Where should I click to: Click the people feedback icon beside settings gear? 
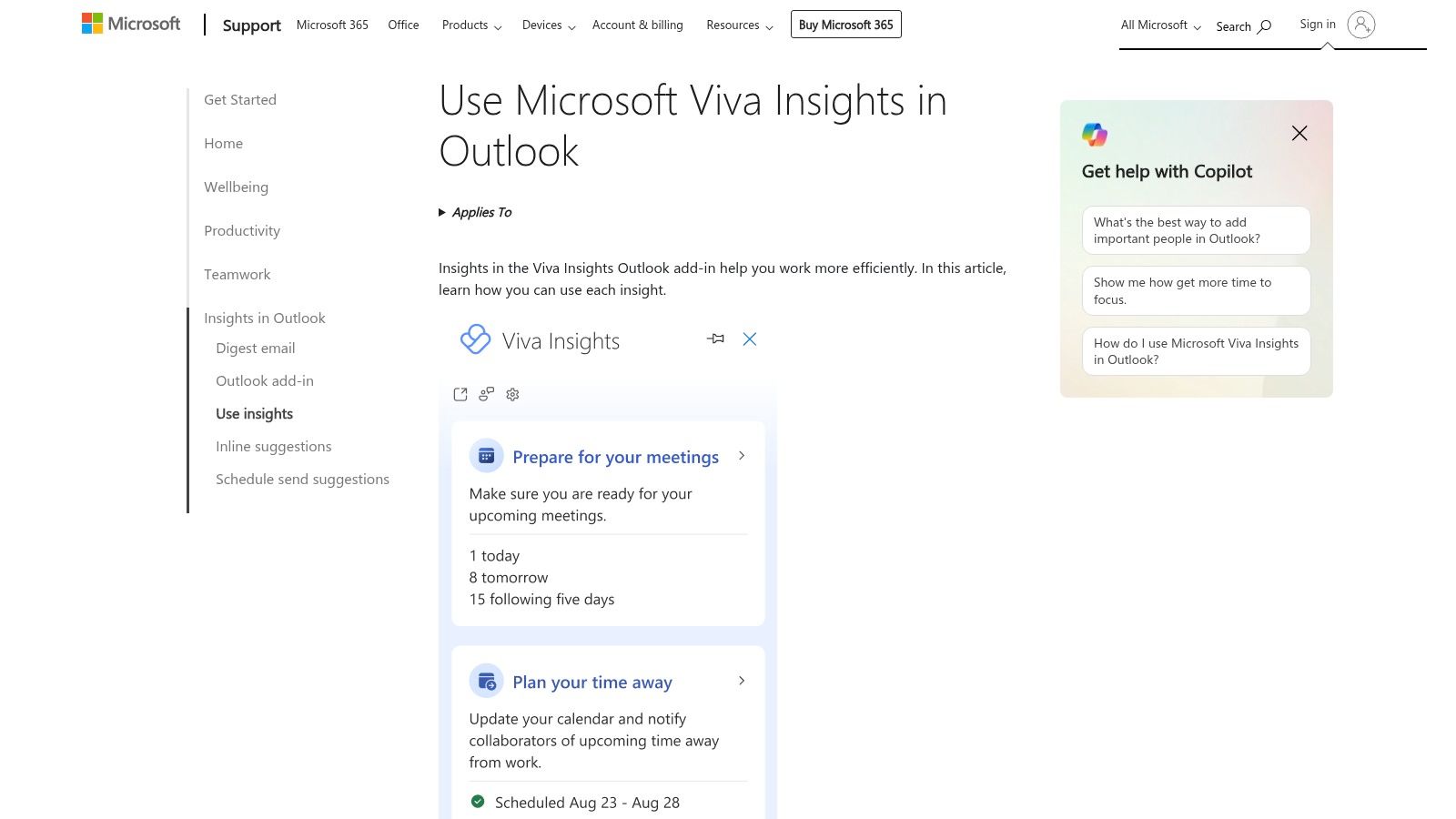(x=487, y=394)
